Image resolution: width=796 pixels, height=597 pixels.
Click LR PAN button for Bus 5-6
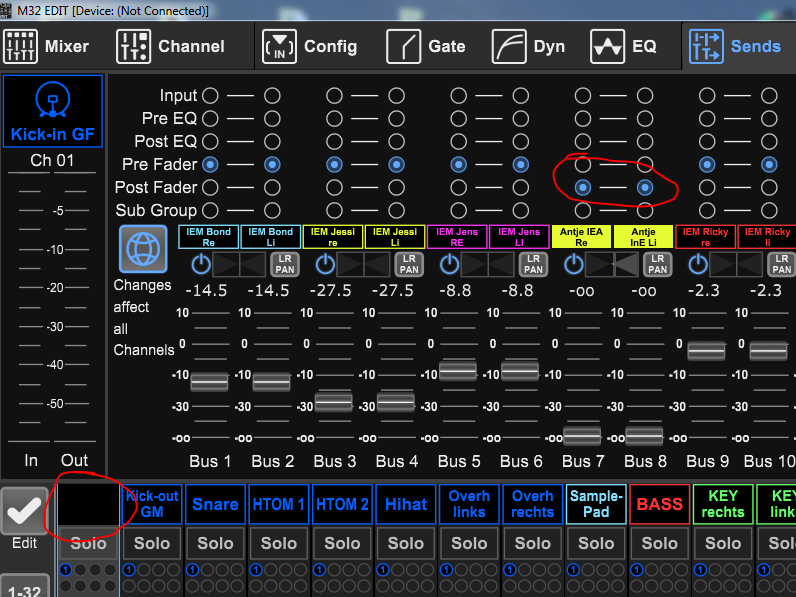coord(533,264)
